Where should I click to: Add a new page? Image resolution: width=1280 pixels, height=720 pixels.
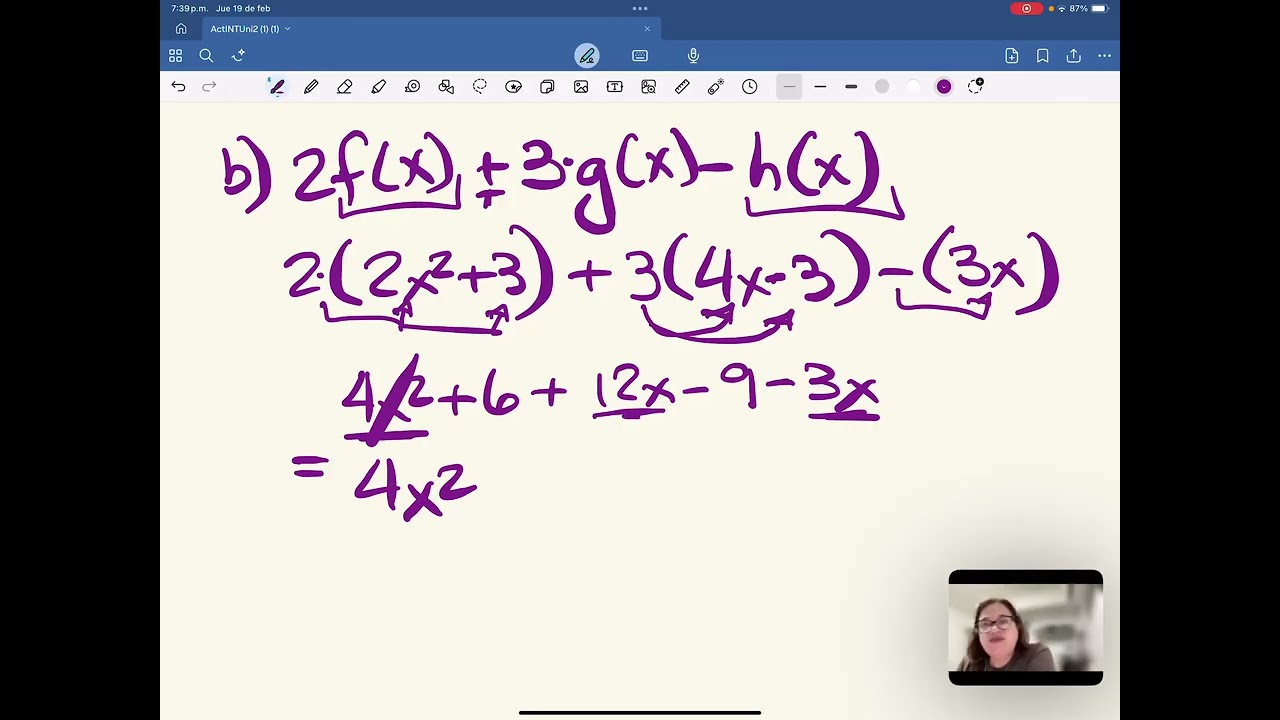click(x=1012, y=56)
